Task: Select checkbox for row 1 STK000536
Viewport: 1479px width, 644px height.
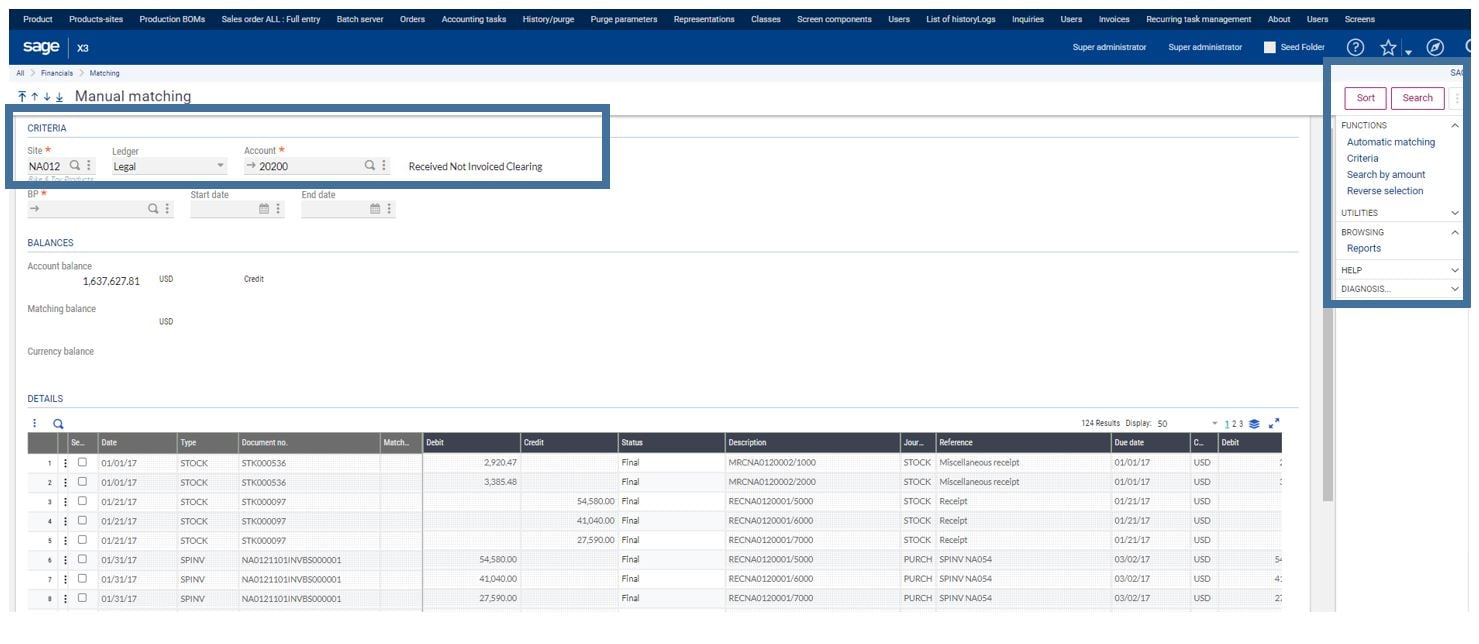Action: click(x=82, y=462)
